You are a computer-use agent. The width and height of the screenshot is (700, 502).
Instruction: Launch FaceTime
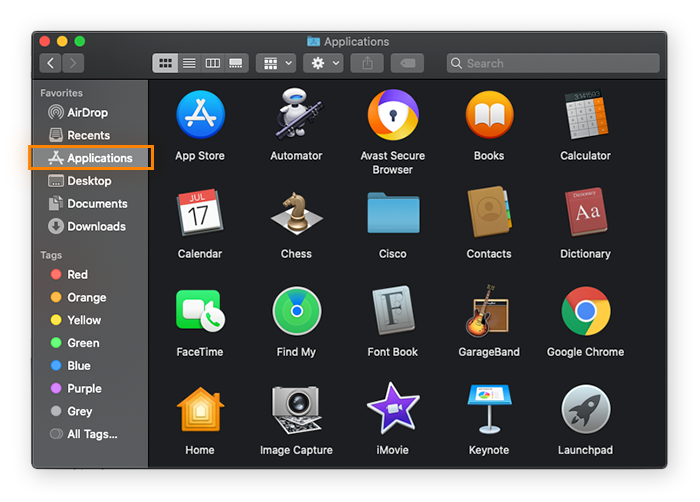pyautogui.click(x=200, y=311)
